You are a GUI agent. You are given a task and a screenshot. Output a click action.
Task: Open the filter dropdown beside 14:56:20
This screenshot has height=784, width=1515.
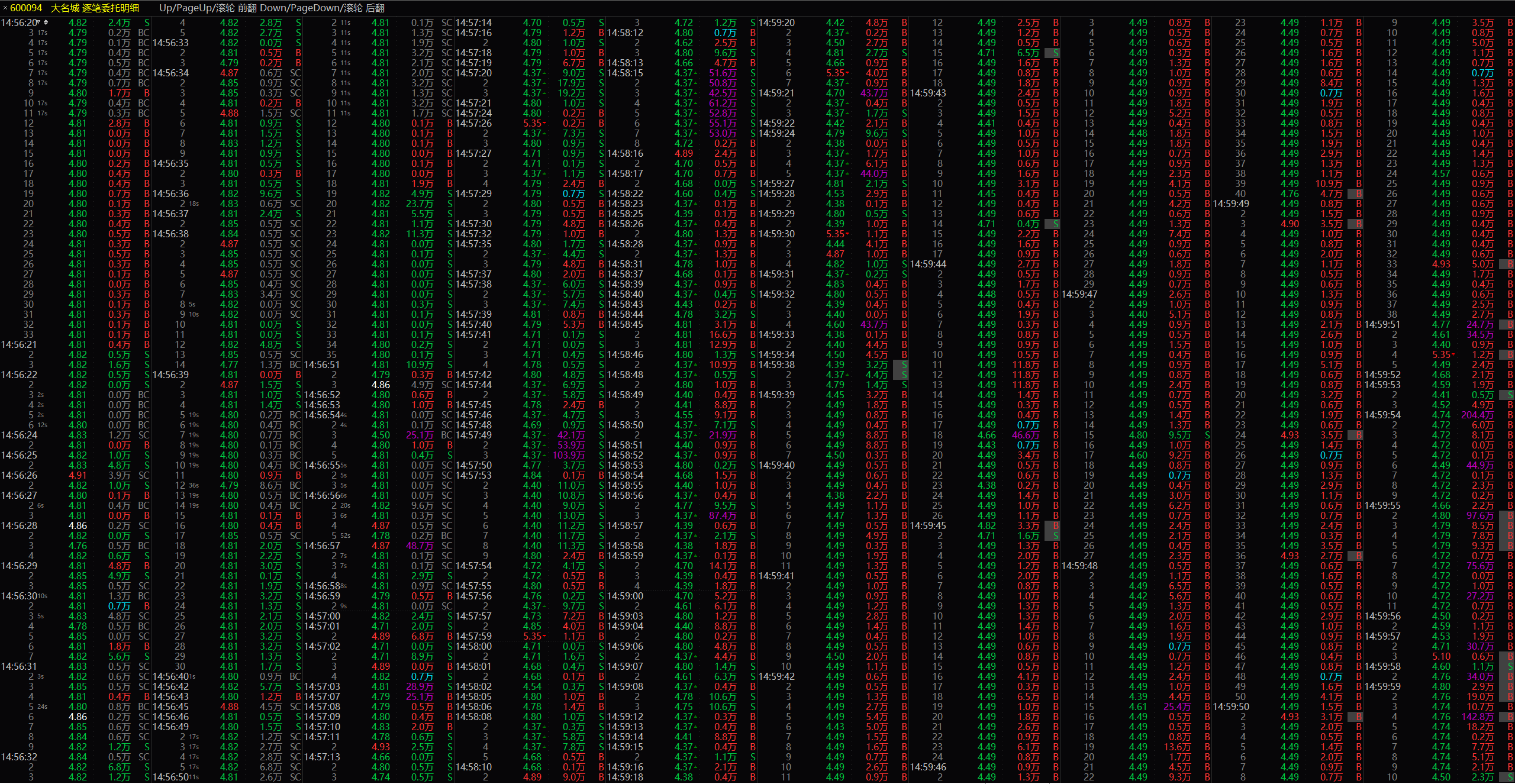click(x=39, y=22)
